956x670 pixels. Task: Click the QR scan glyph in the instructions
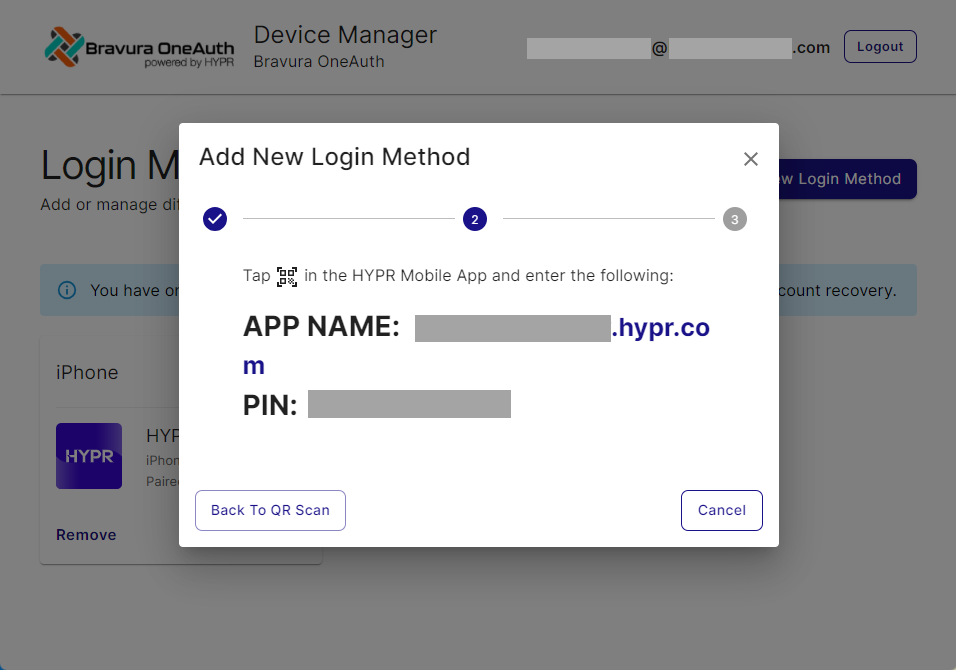pos(287,276)
